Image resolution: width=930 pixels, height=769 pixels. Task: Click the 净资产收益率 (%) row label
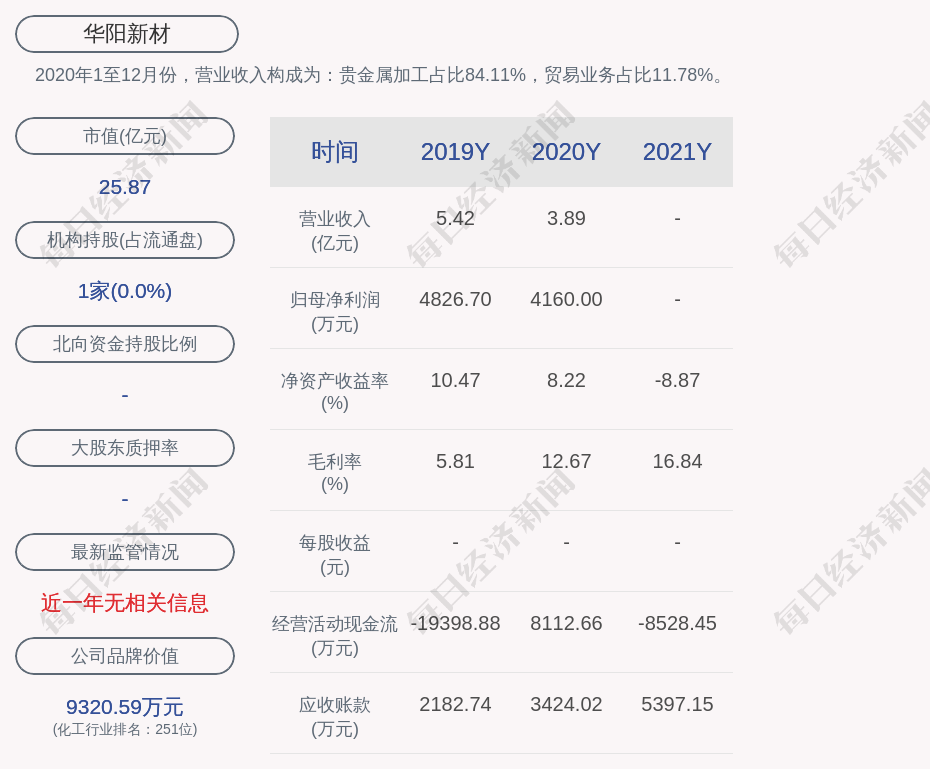point(335,392)
